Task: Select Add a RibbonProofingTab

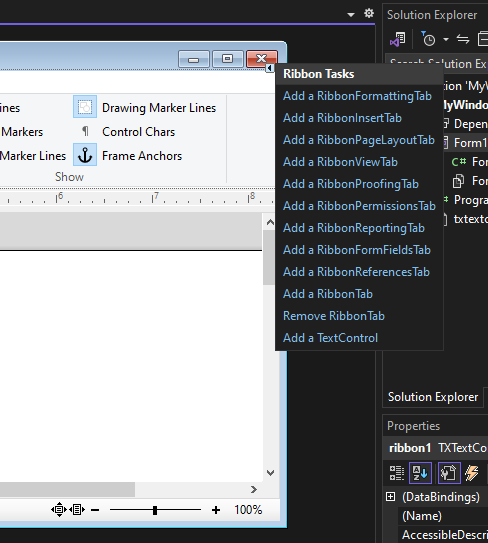Action: click(x=351, y=184)
